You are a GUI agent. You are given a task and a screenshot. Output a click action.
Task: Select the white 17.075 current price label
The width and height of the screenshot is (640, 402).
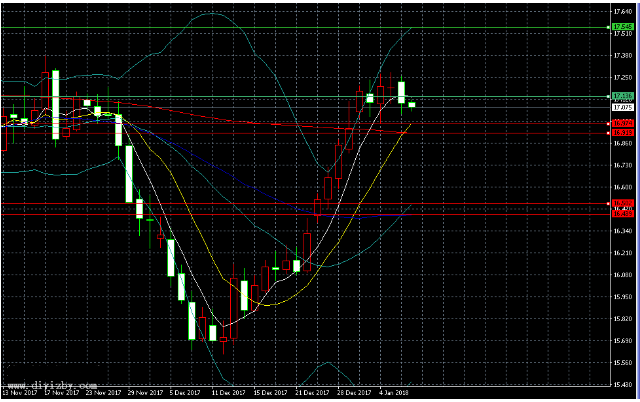(623, 107)
